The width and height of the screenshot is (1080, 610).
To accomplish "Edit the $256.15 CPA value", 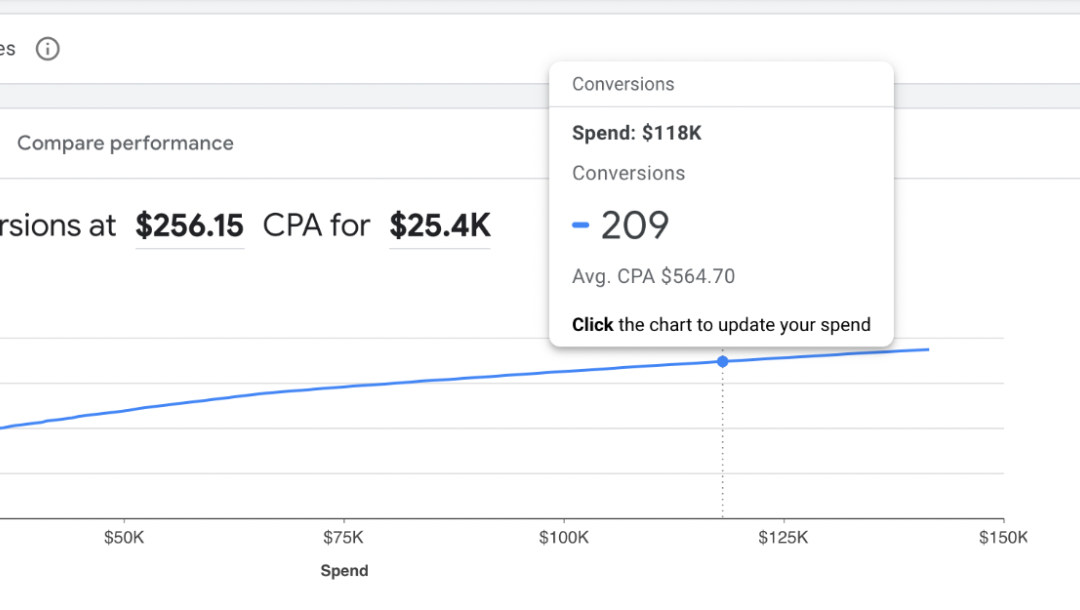I will click(x=189, y=226).
